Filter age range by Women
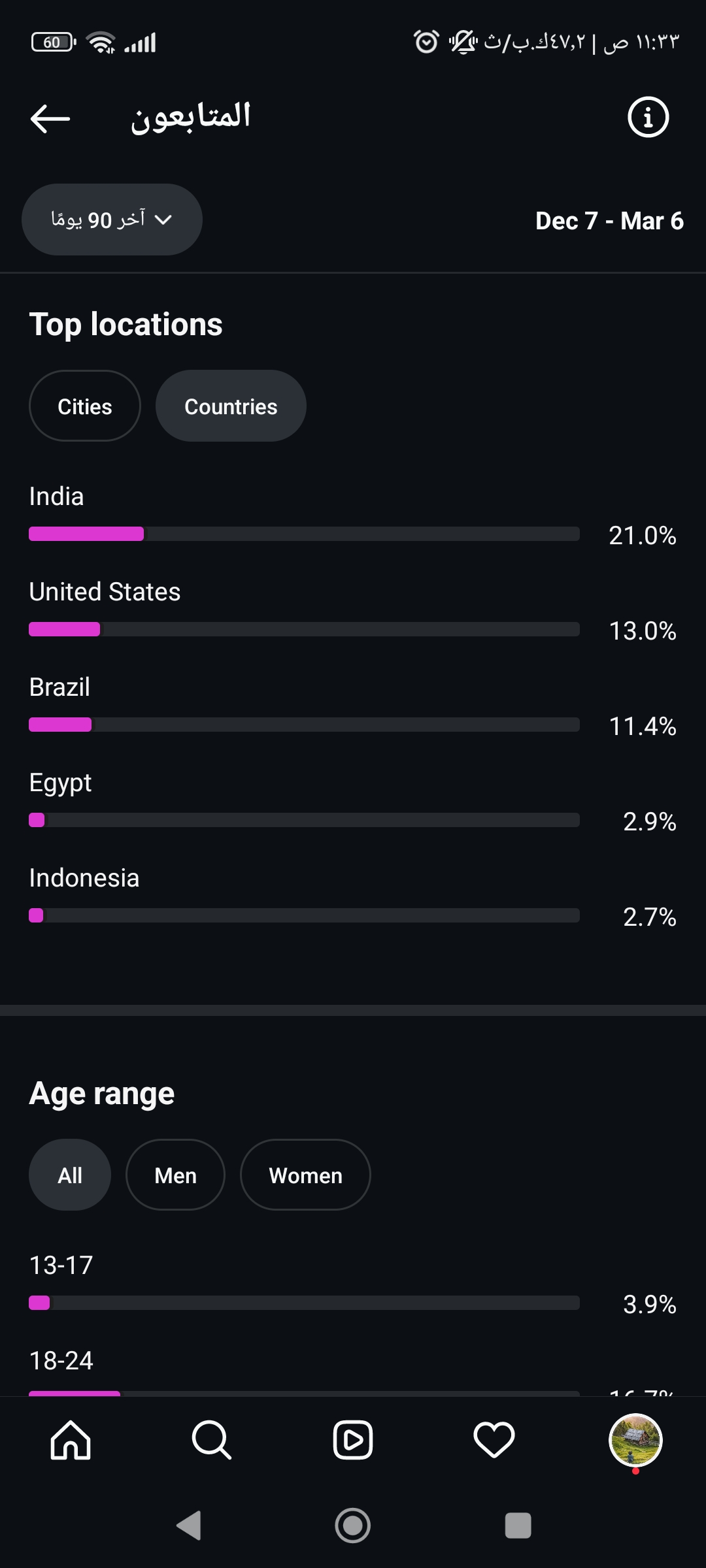The width and height of the screenshot is (706, 1568). 305,1175
